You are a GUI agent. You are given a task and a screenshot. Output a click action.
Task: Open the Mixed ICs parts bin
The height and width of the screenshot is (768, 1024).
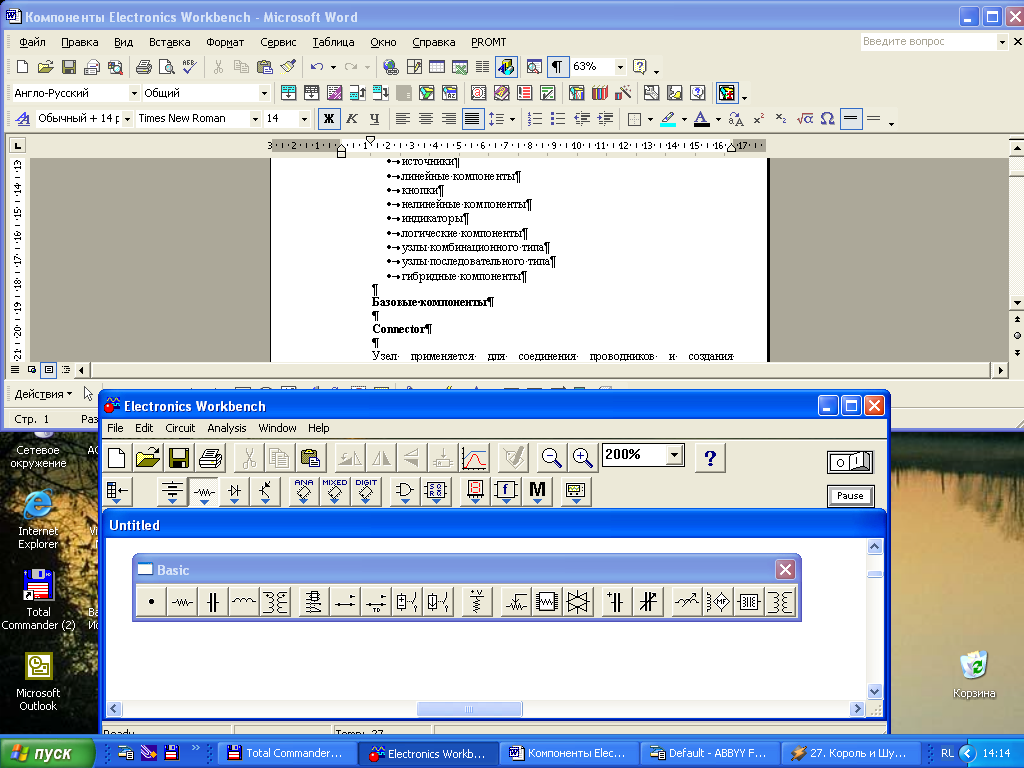point(334,492)
